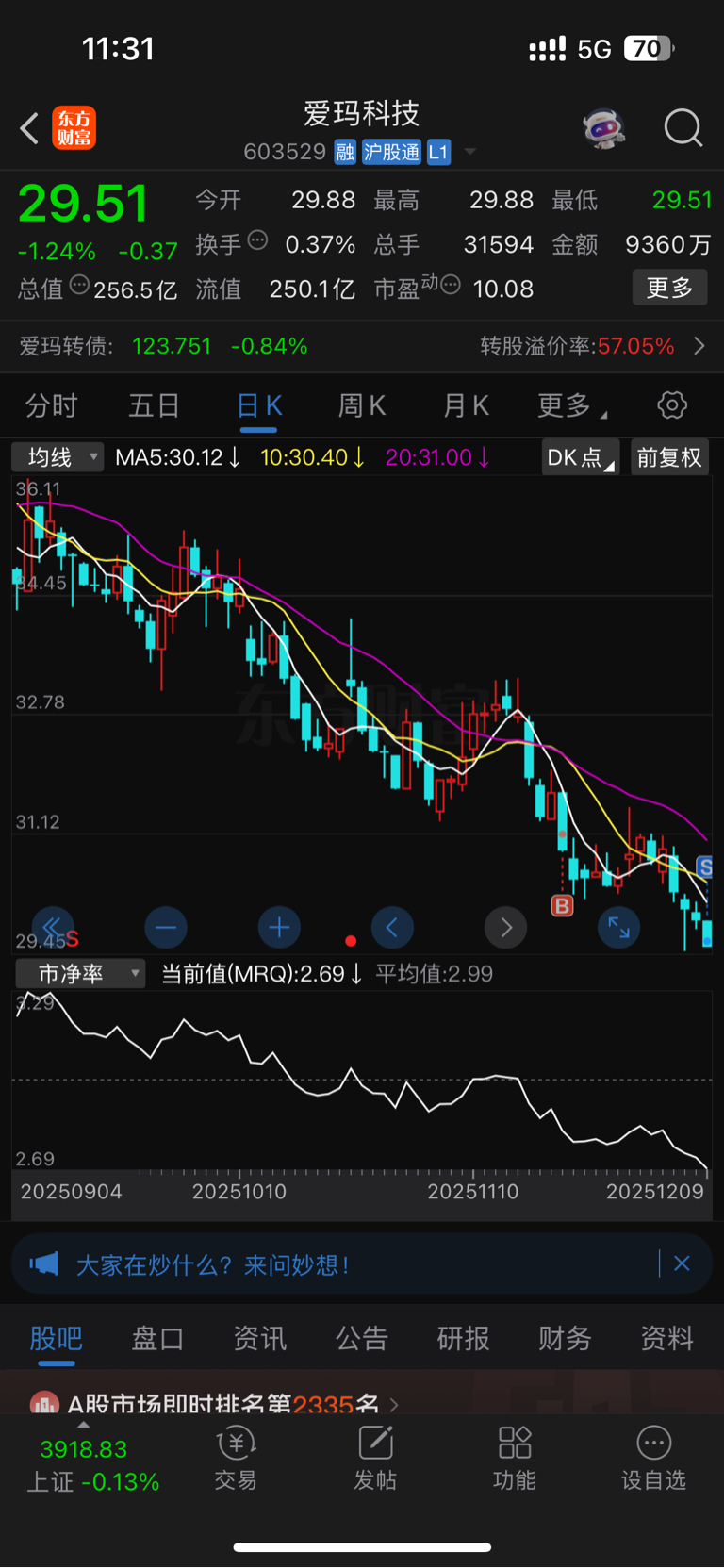Viewport: 724px width, 1568px height.
Task: Move chart left with arrow button
Action: pos(392,928)
